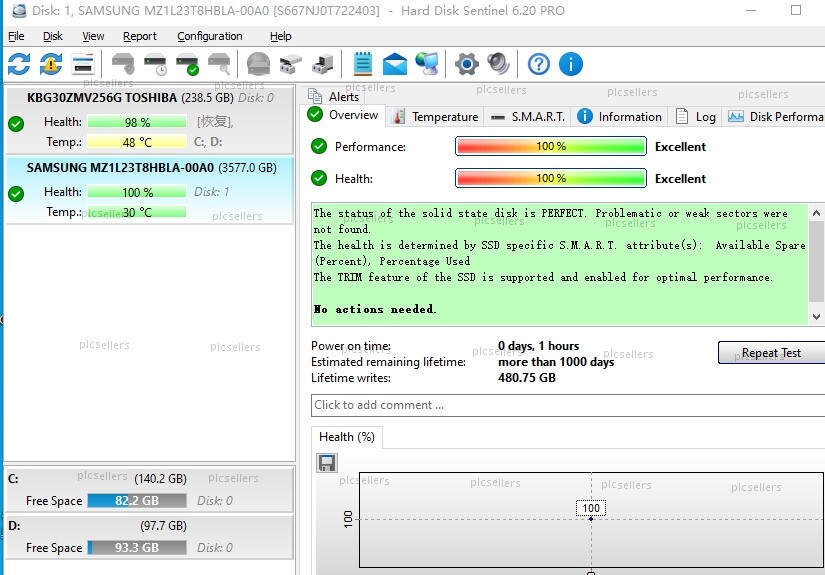The width and height of the screenshot is (825, 575).
Task: Select the SAMSUNG MZ1L23T8HBLA-00A0 disk entry
Action: click(149, 190)
